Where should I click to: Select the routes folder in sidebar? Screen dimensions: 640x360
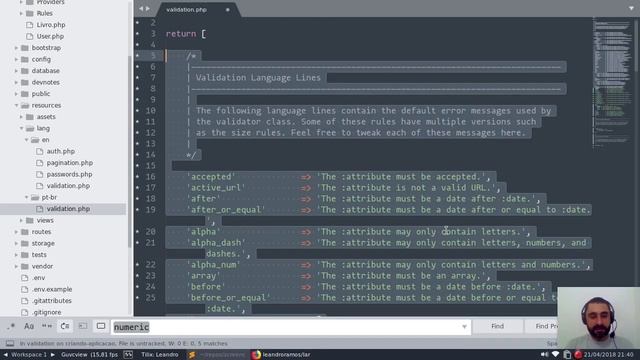tap(41, 231)
